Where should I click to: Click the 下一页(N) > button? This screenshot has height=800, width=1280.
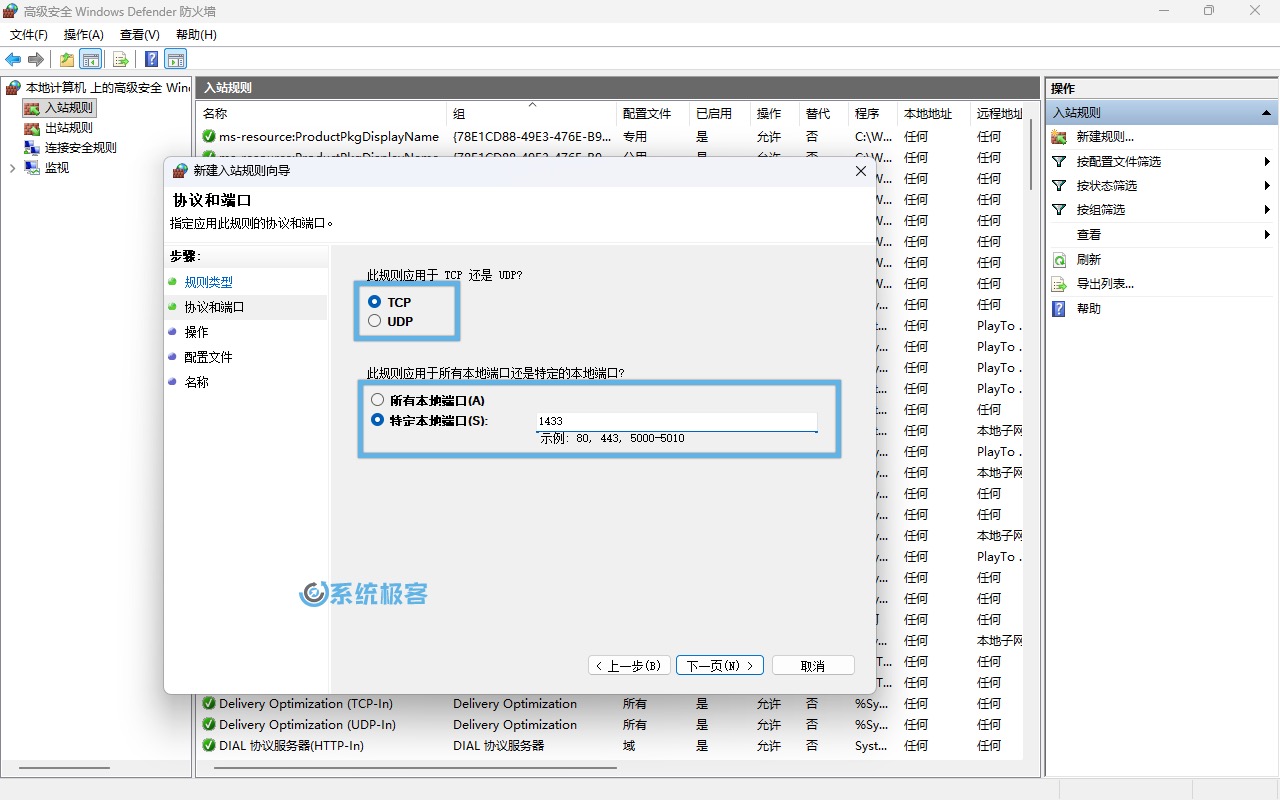720,666
